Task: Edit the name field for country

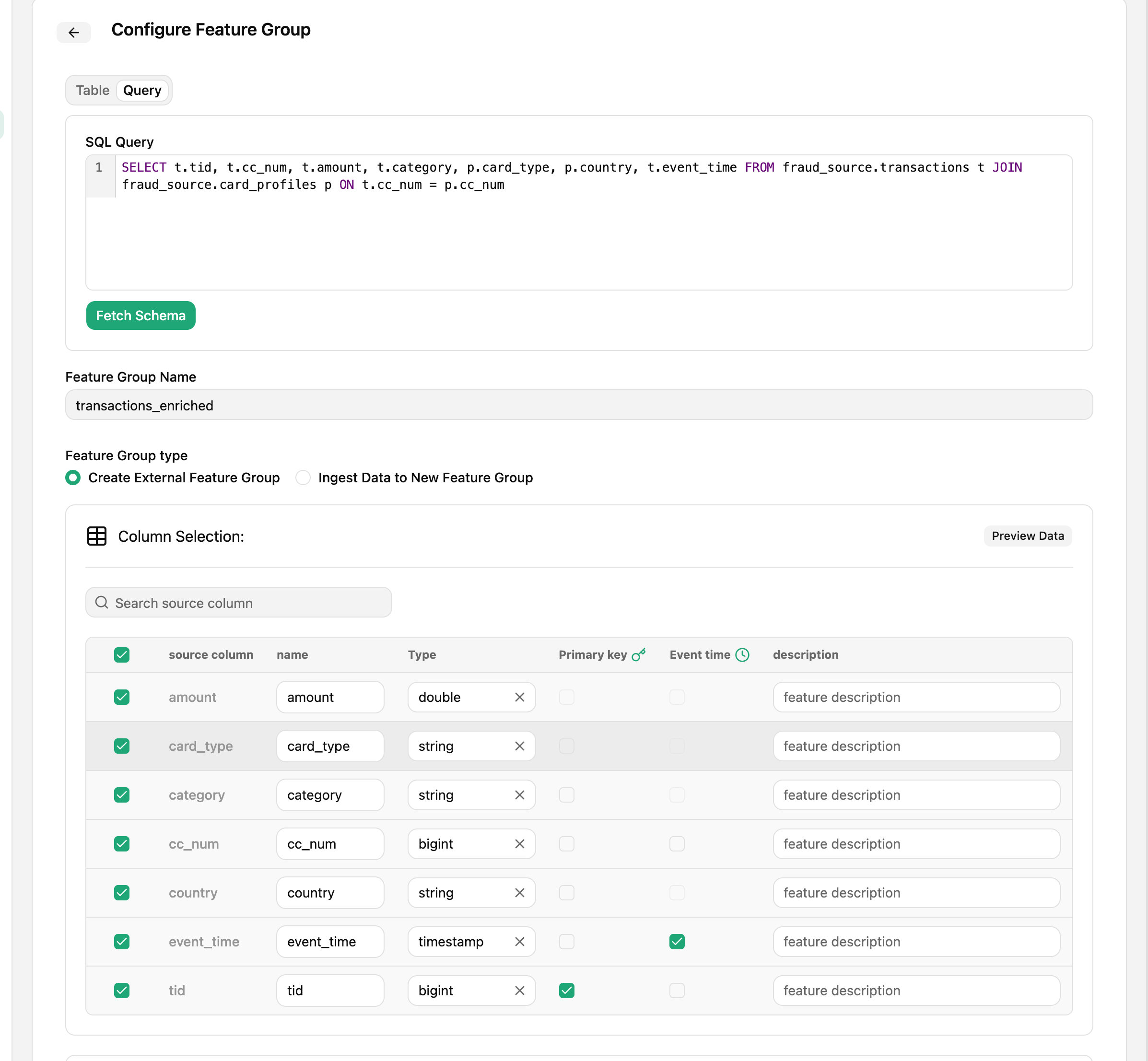Action: click(x=330, y=892)
